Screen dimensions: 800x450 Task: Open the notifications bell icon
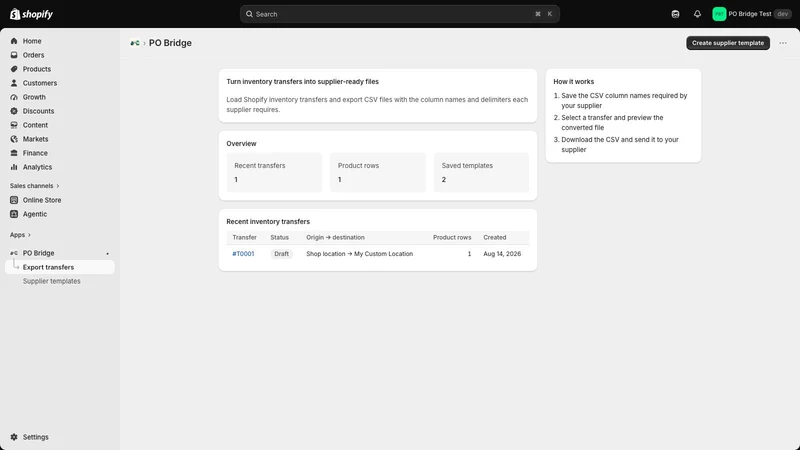(x=697, y=14)
